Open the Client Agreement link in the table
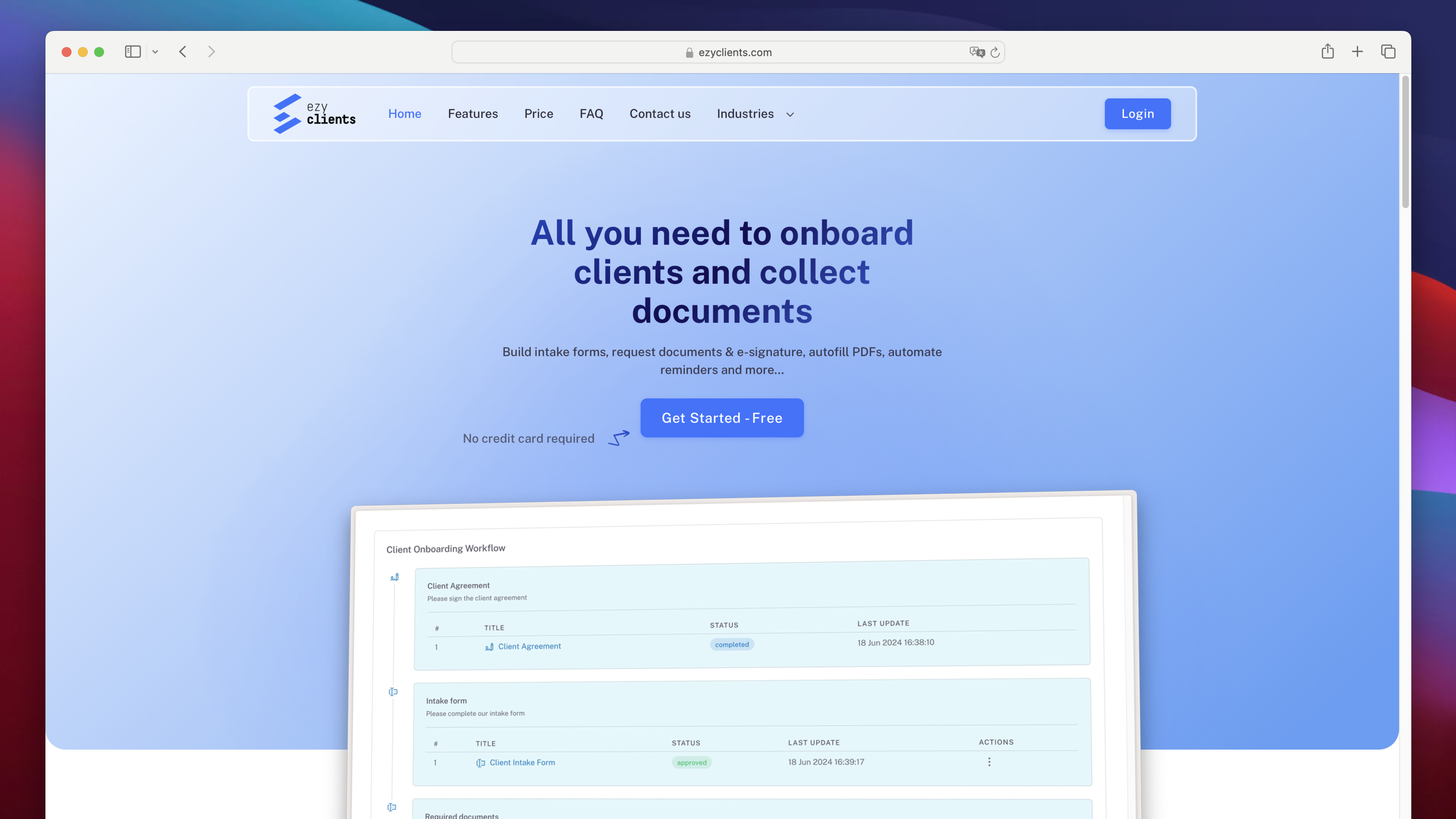The height and width of the screenshot is (819, 1456). (x=530, y=646)
